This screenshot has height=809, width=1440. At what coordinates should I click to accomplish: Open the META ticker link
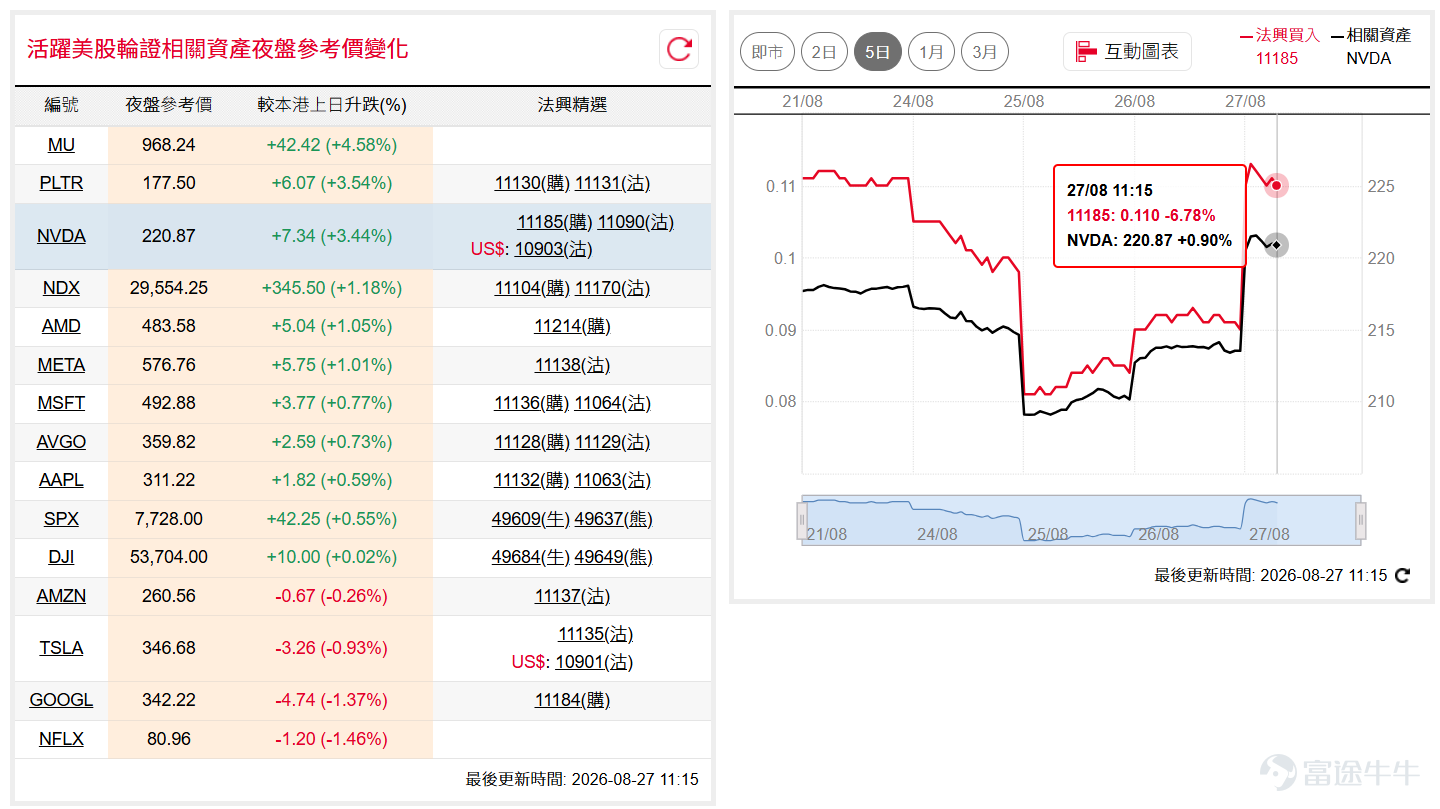point(61,365)
